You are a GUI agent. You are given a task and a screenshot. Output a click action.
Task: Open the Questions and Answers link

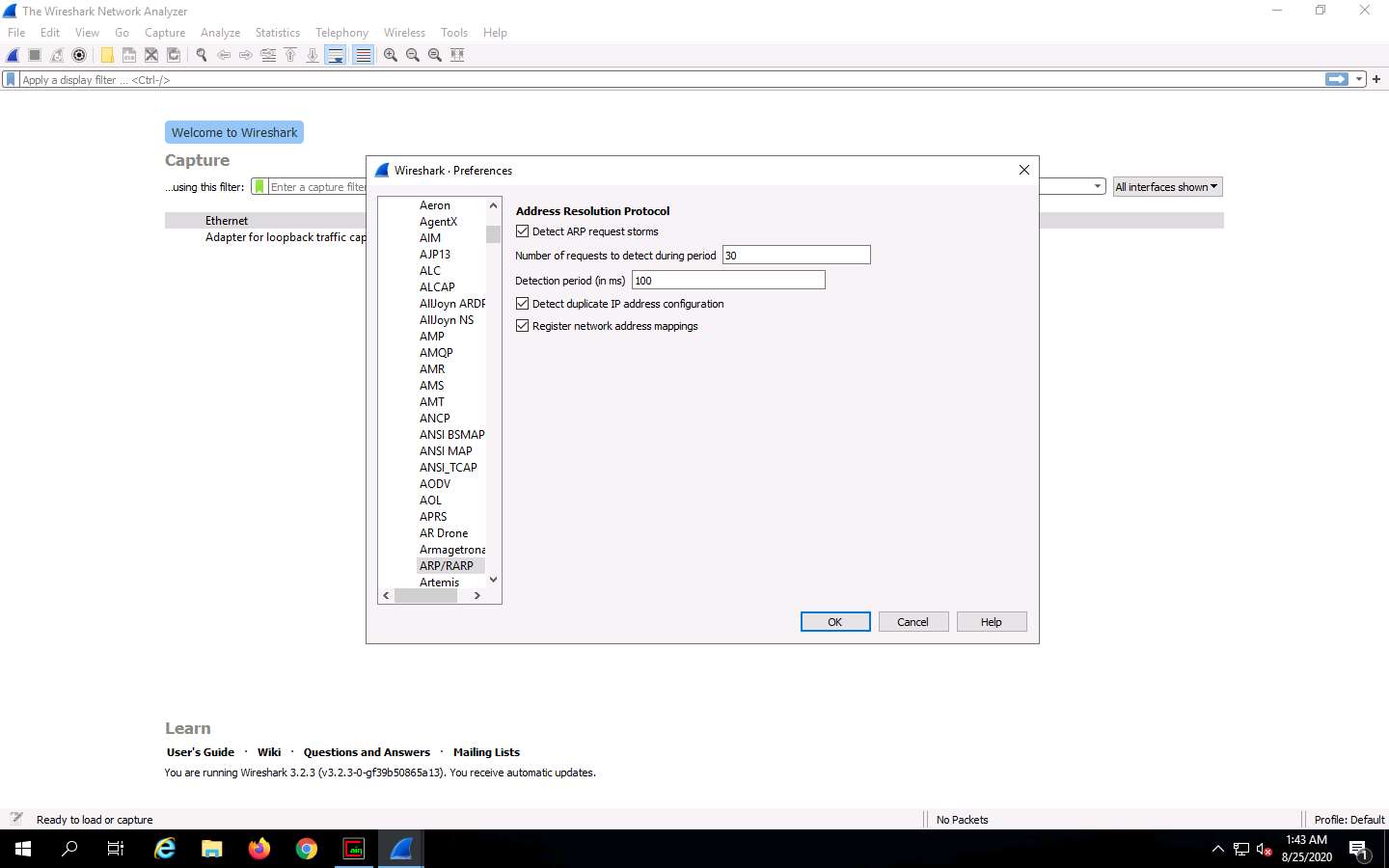[x=367, y=752]
